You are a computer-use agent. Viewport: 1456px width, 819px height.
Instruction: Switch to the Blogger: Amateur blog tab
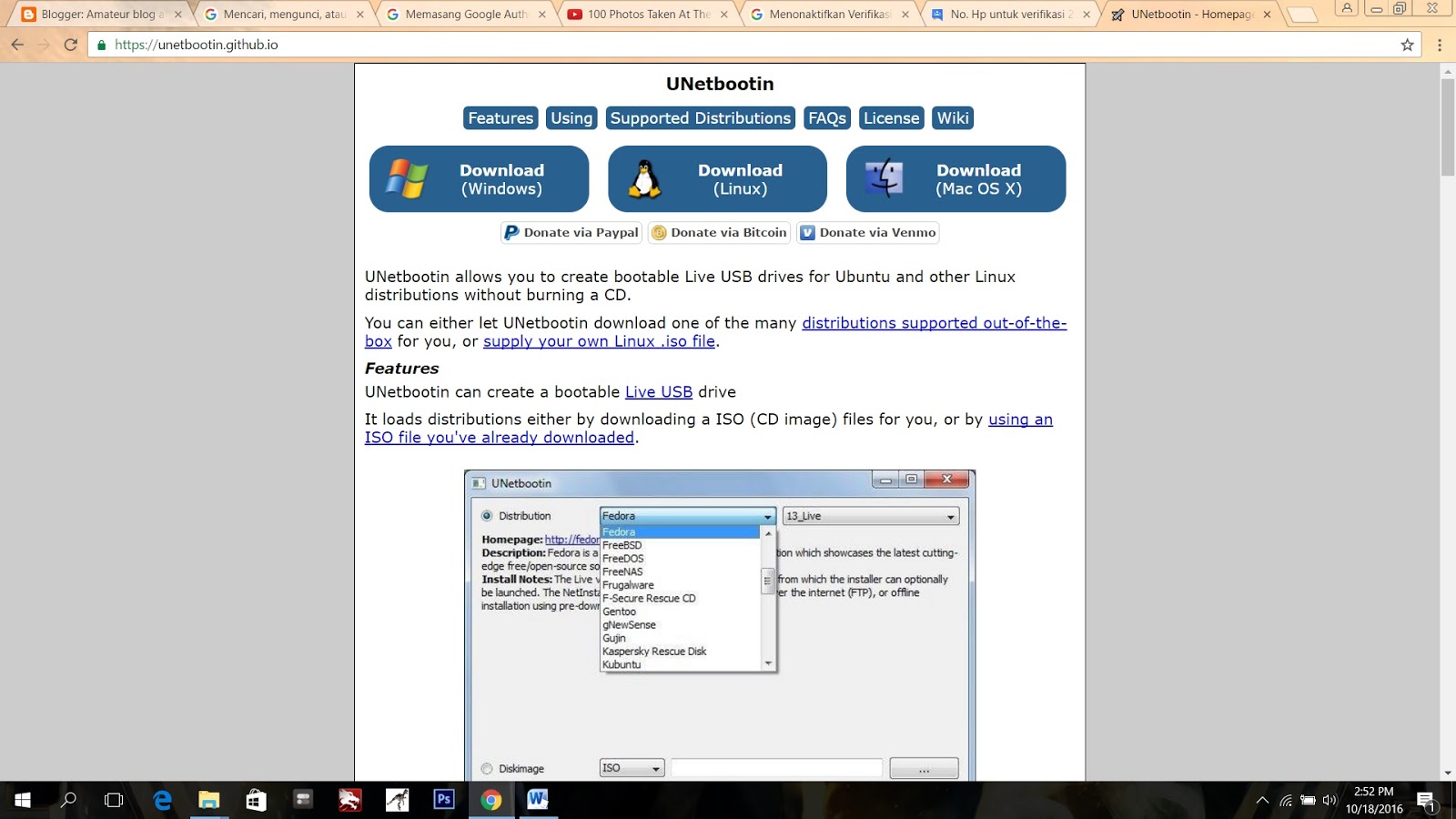100,15
